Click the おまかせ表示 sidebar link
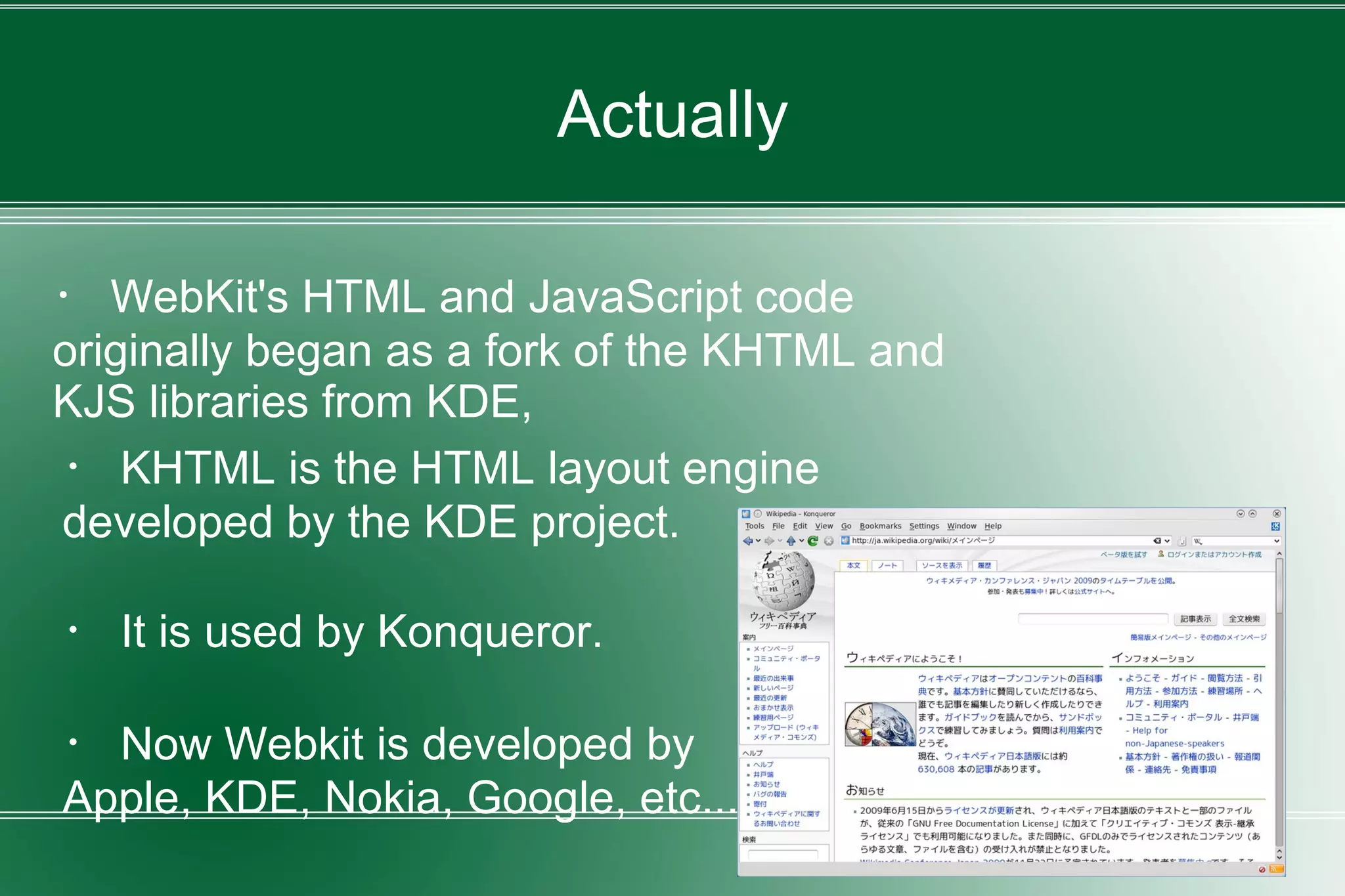Screen dimensions: 1345x896 click(773, 708)
